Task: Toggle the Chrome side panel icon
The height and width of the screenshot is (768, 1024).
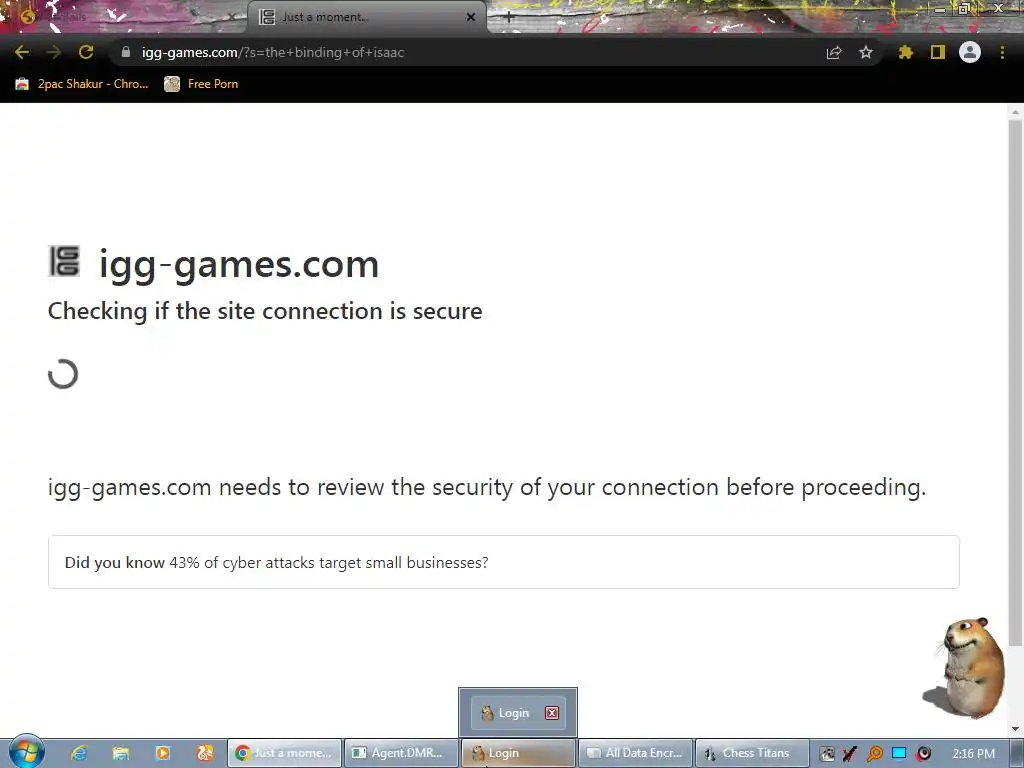Action: (x=938, y=52)
